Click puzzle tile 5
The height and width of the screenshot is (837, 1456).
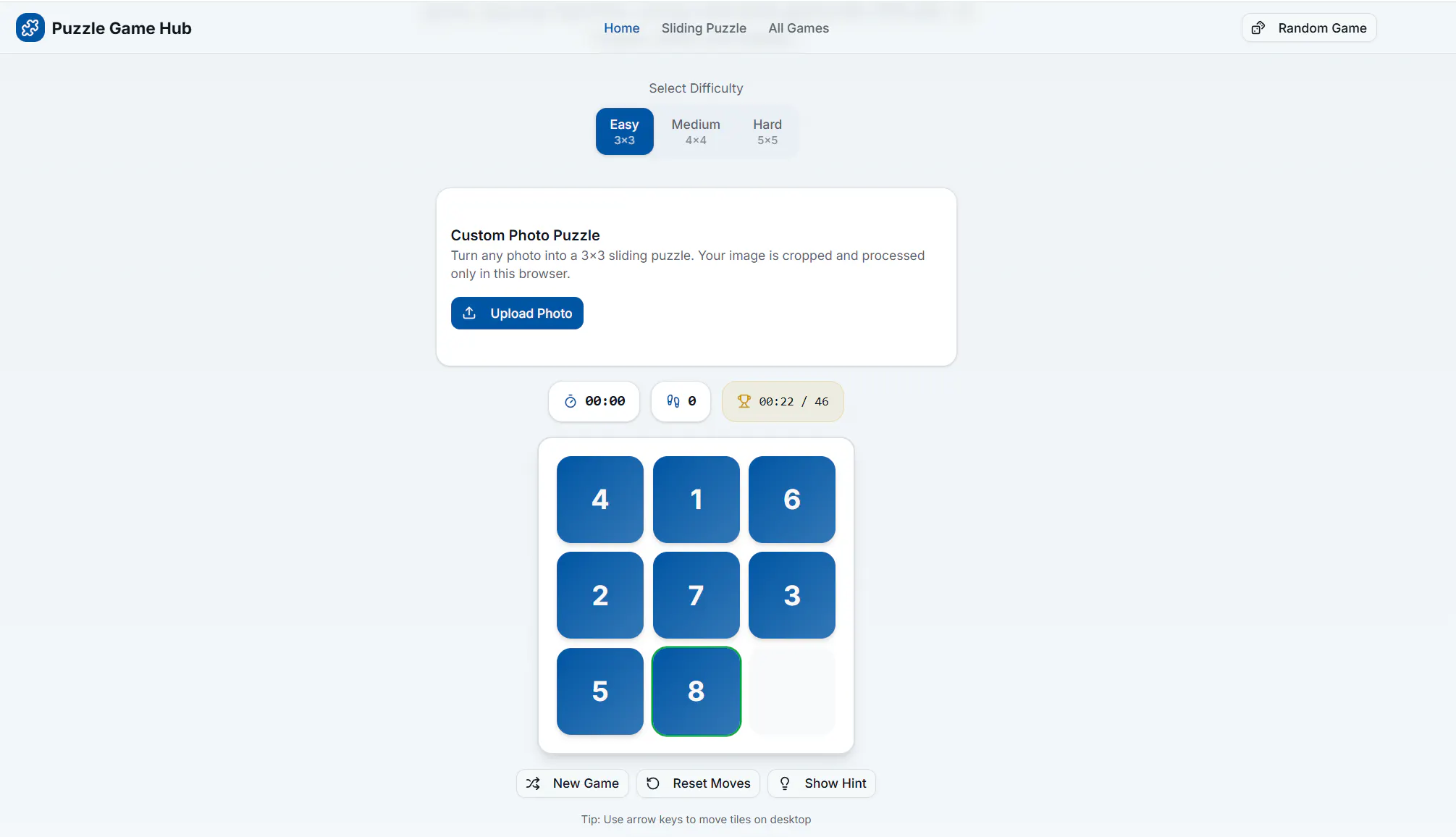coord(600,691)
